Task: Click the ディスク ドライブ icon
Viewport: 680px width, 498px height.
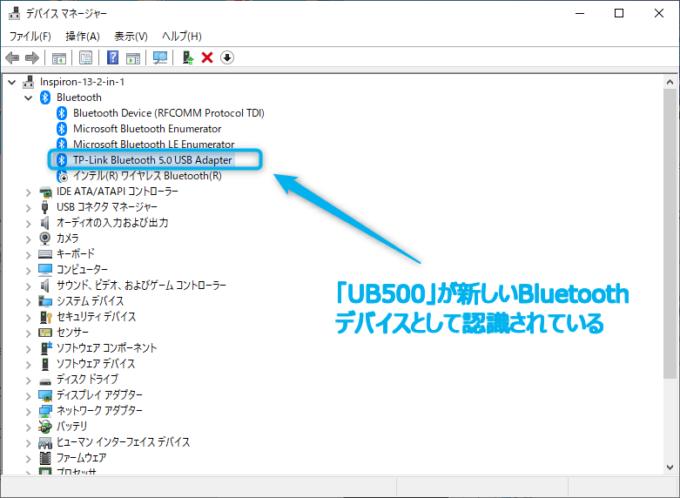Action: [45, 381]
